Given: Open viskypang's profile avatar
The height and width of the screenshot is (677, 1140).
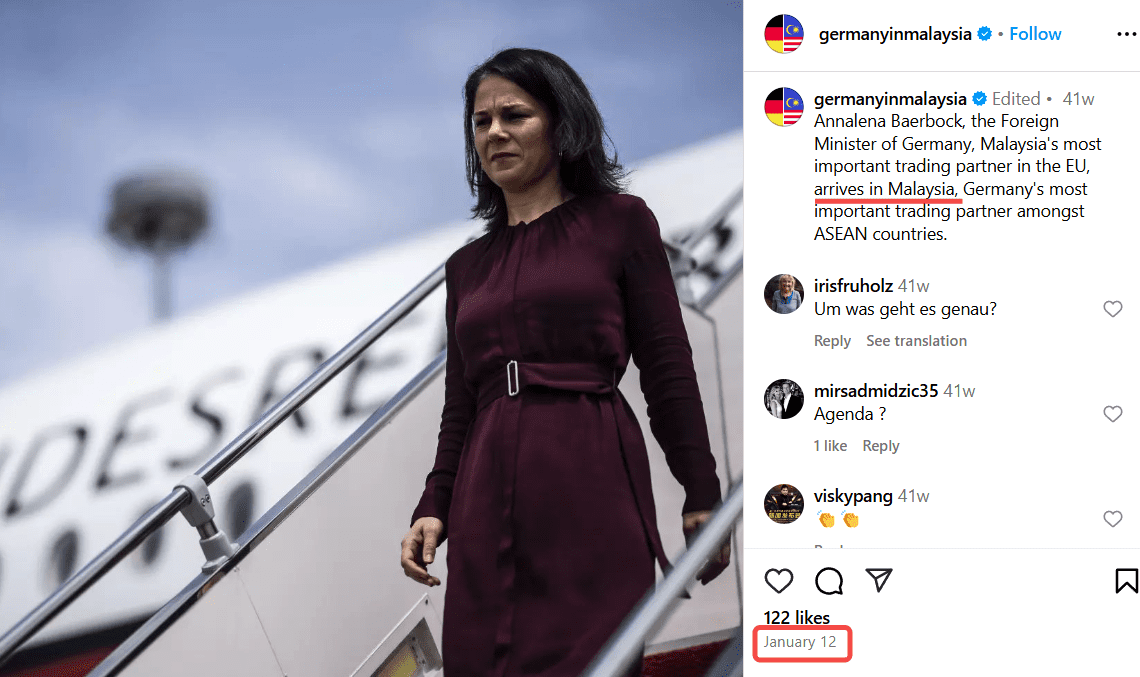Looking at the screenshot, I should tap(784, 503).
